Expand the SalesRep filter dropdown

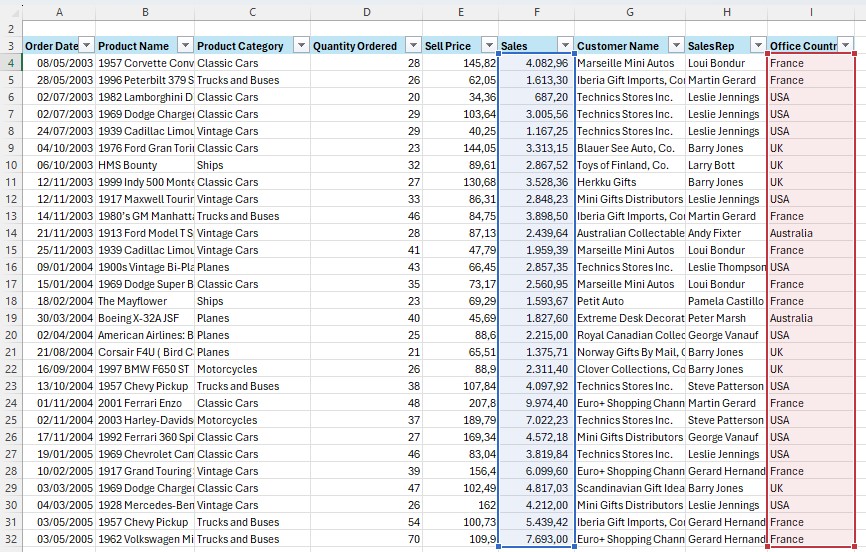tap(756, 46)
